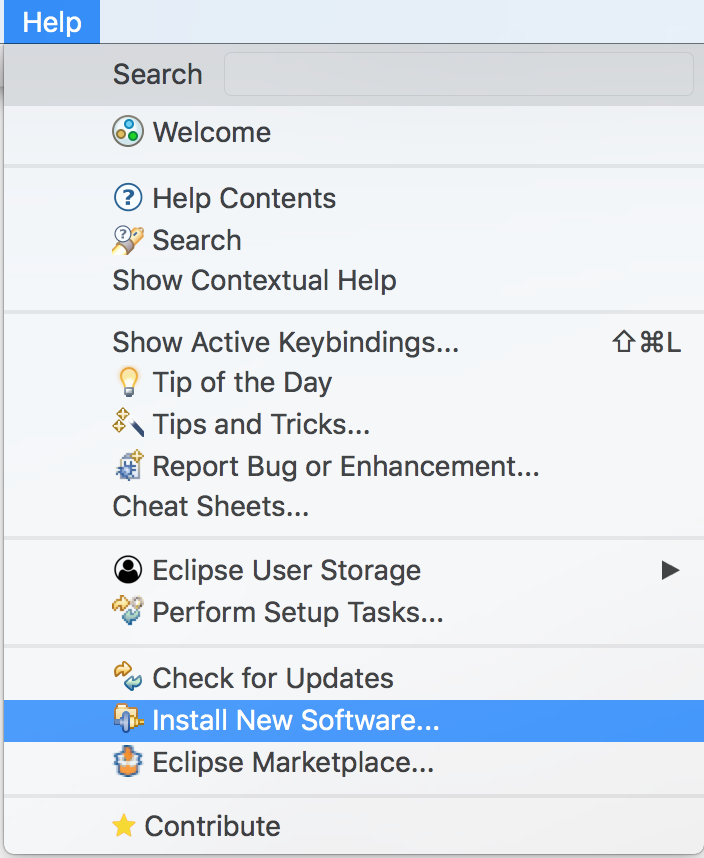The width and height of the screenshot is (704, 858).
Task: Expand the Eclipse User Storage submenu arrow
Action: click(670, 570)
